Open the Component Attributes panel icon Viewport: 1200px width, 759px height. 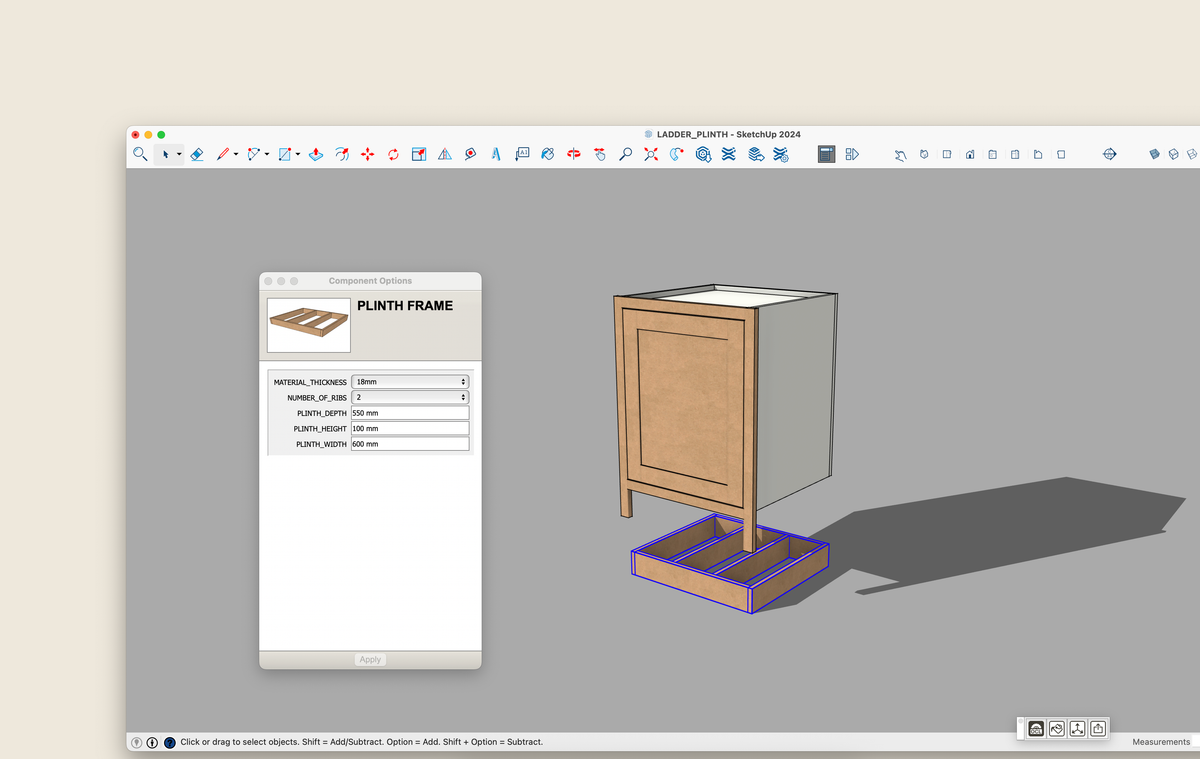click(x=852, y=154)
